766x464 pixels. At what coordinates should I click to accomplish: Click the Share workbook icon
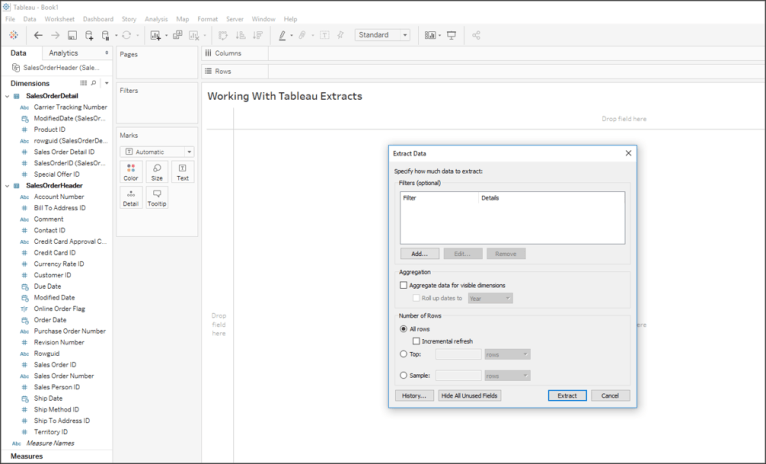pos(476,35)
